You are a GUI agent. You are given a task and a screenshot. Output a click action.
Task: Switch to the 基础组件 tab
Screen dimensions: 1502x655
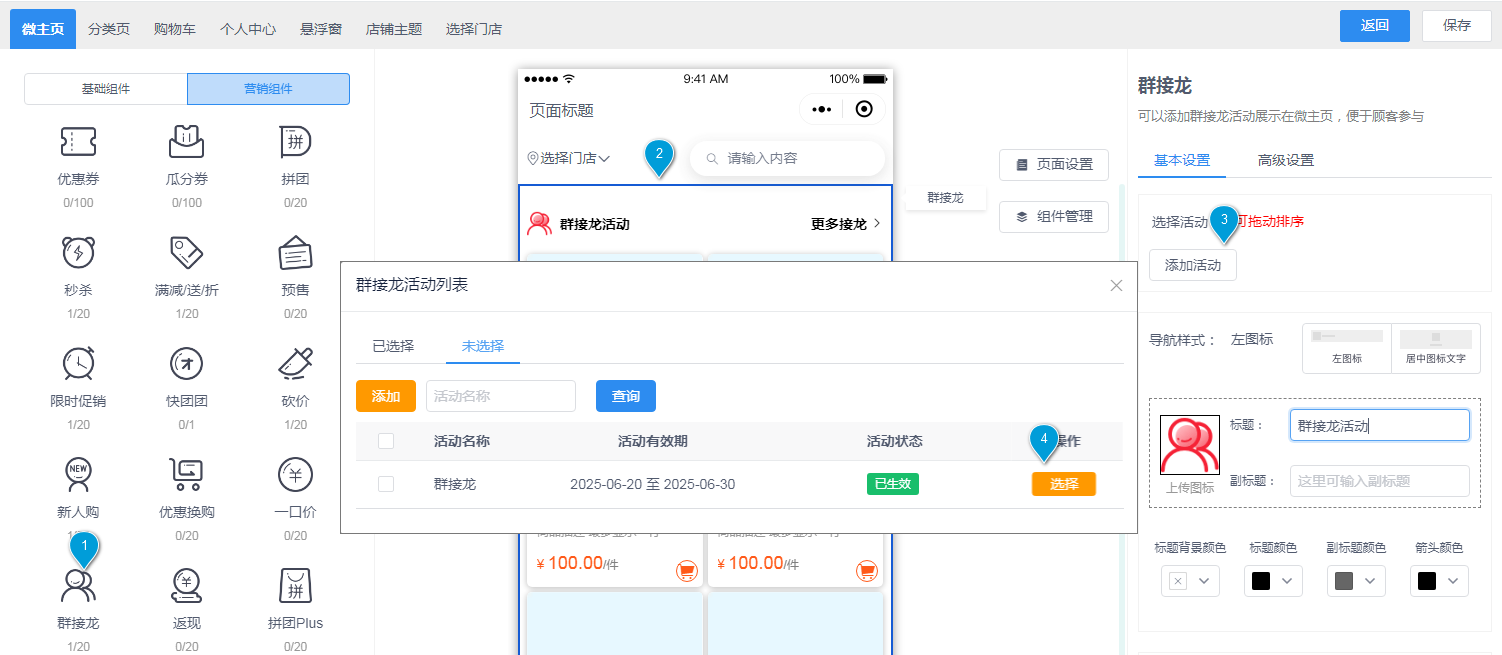pos(106,89)
